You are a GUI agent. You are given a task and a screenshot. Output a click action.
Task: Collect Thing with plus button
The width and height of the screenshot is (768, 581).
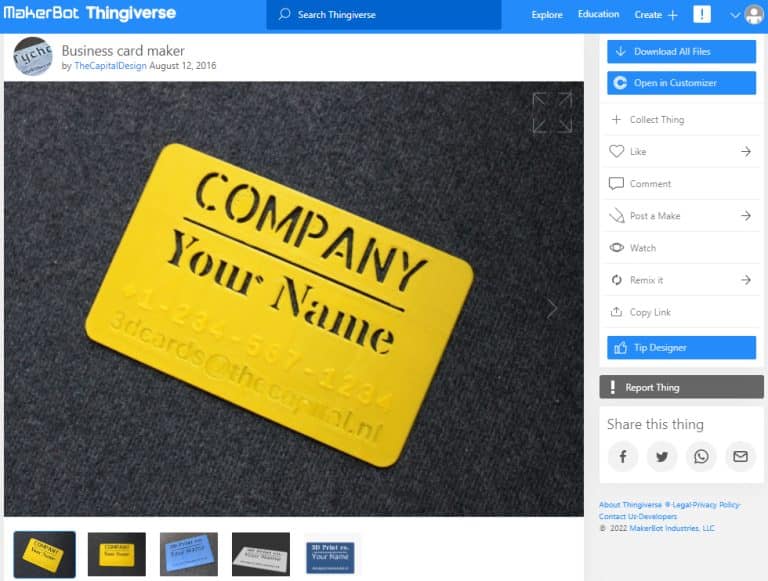[x=617, y=120]
